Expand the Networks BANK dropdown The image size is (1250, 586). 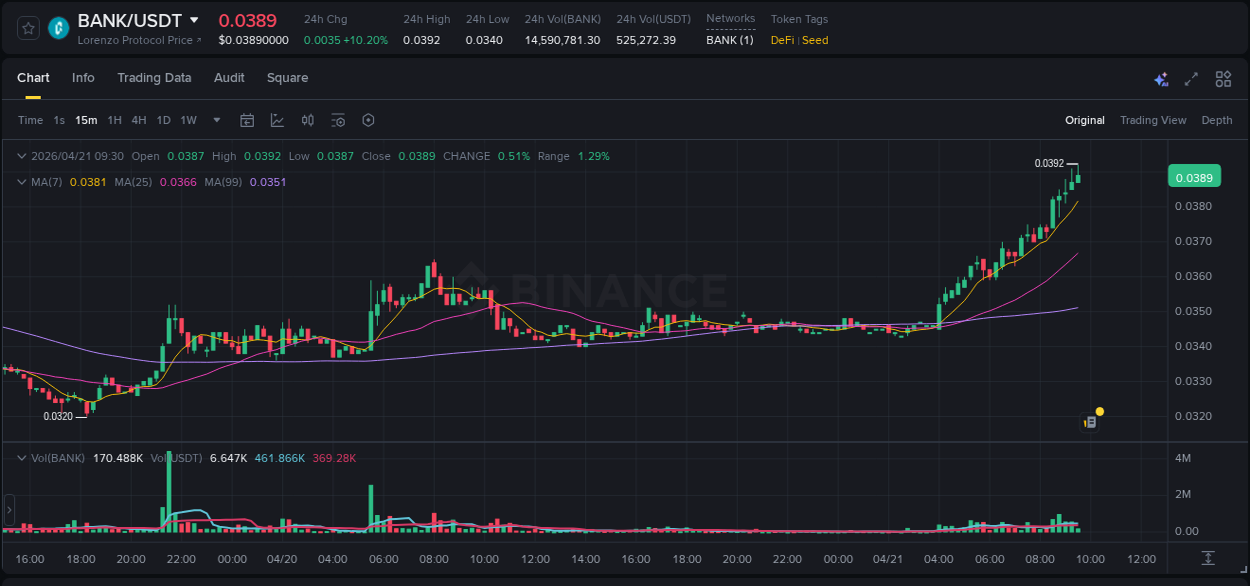click(730, 40)
